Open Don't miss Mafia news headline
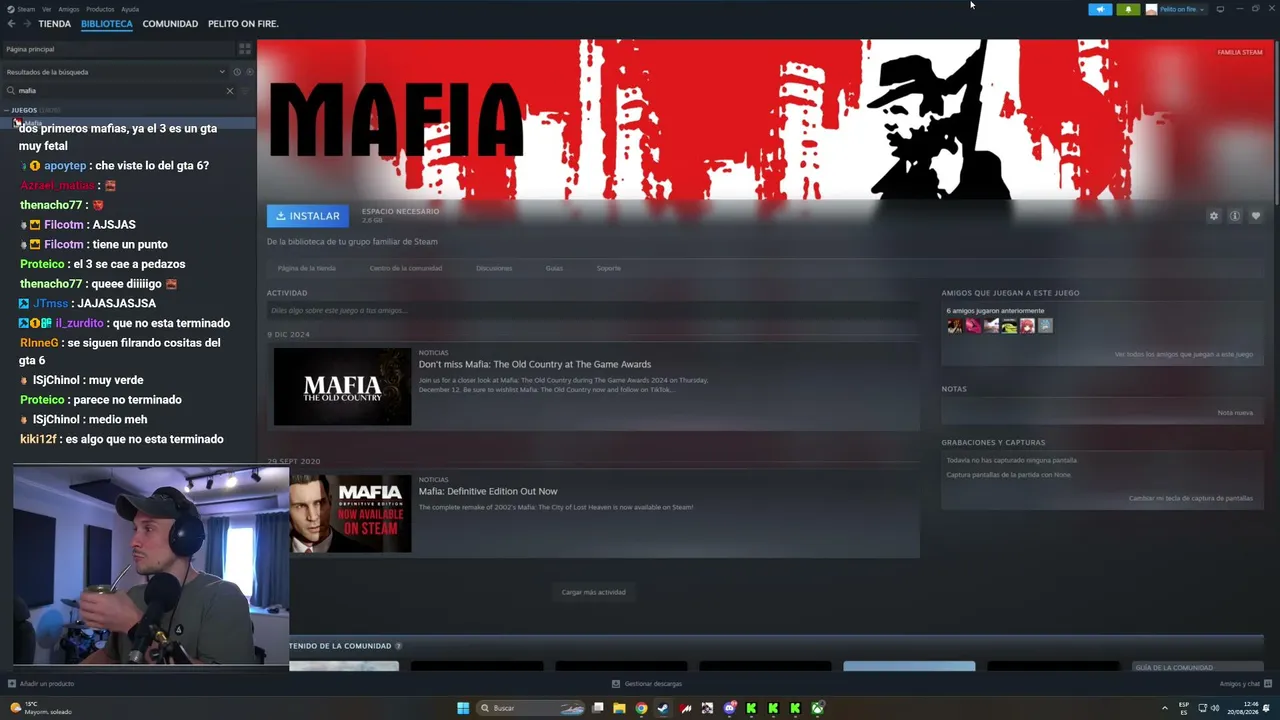 pyautogui.click(x=535, y=364)
